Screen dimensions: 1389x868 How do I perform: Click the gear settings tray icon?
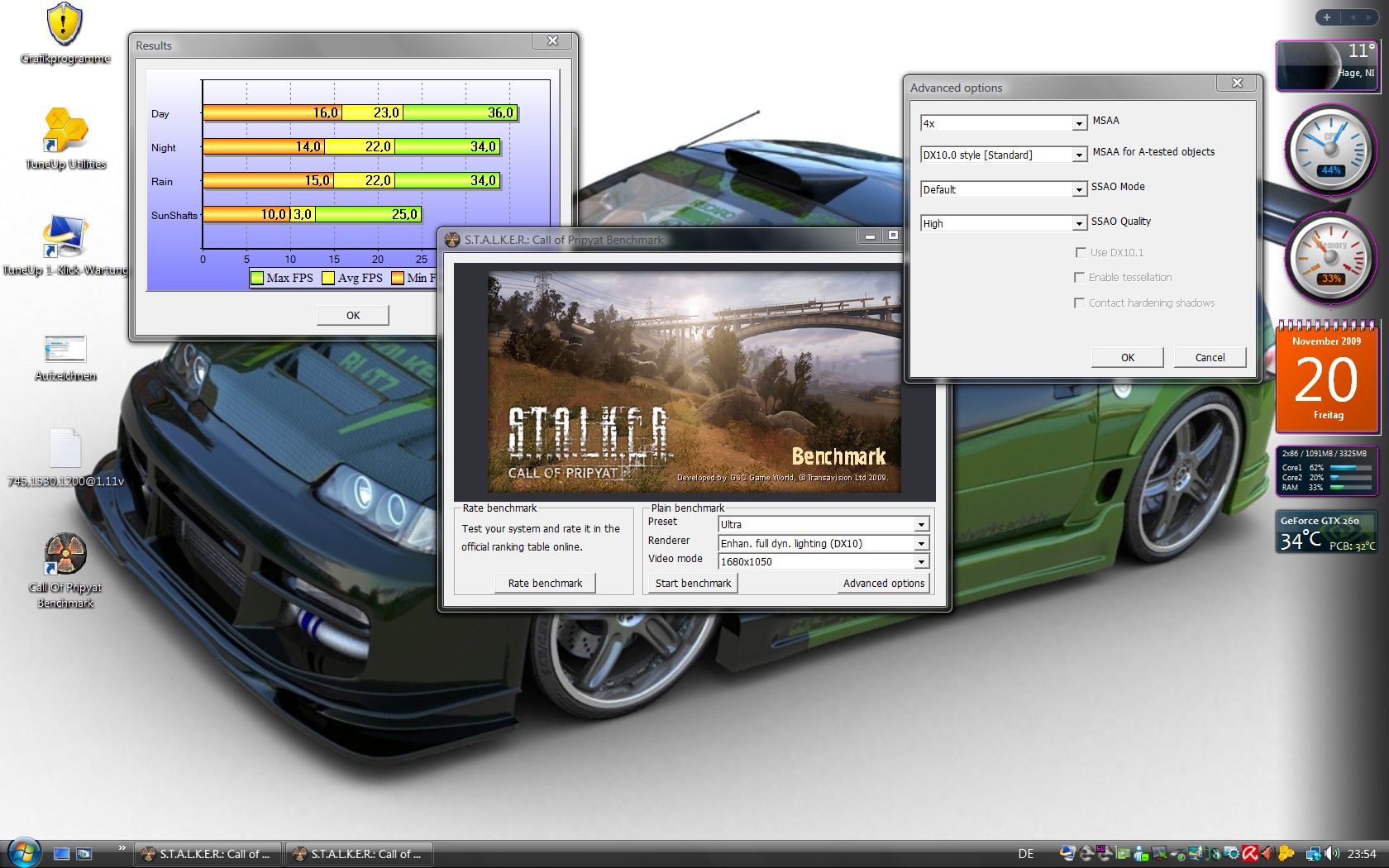pos(1232,854)
